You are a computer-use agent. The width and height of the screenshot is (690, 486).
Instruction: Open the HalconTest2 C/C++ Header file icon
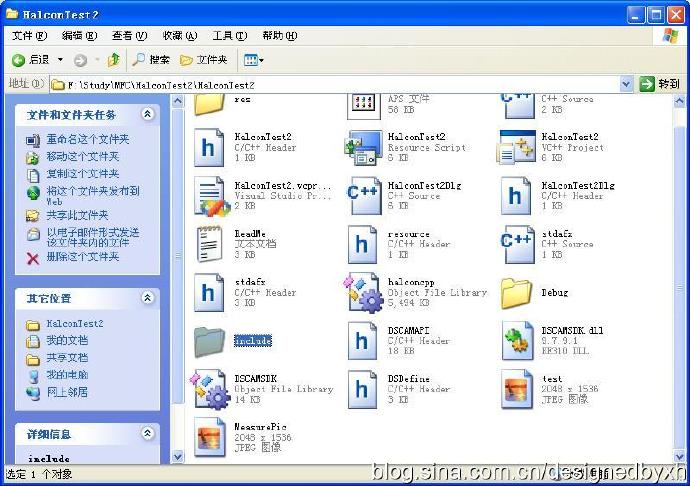pyautogui.click(x=209, y=147)
